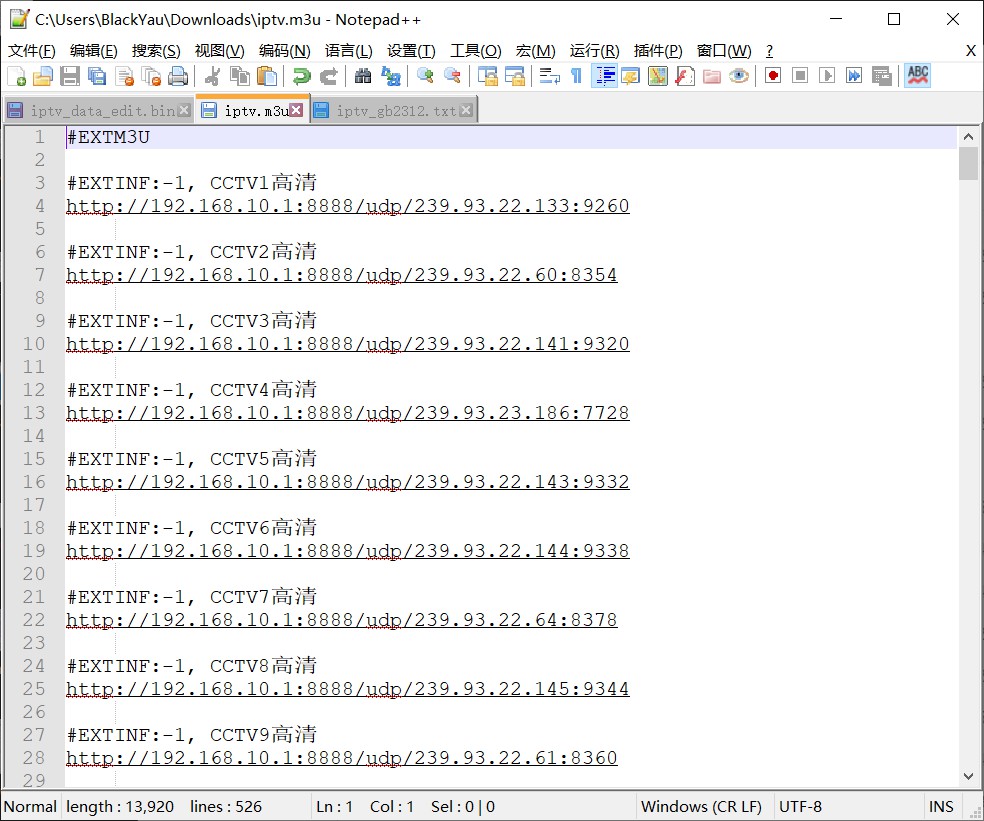Click scrollbar down arrow

pyautogui.click(x=968, y=776)
